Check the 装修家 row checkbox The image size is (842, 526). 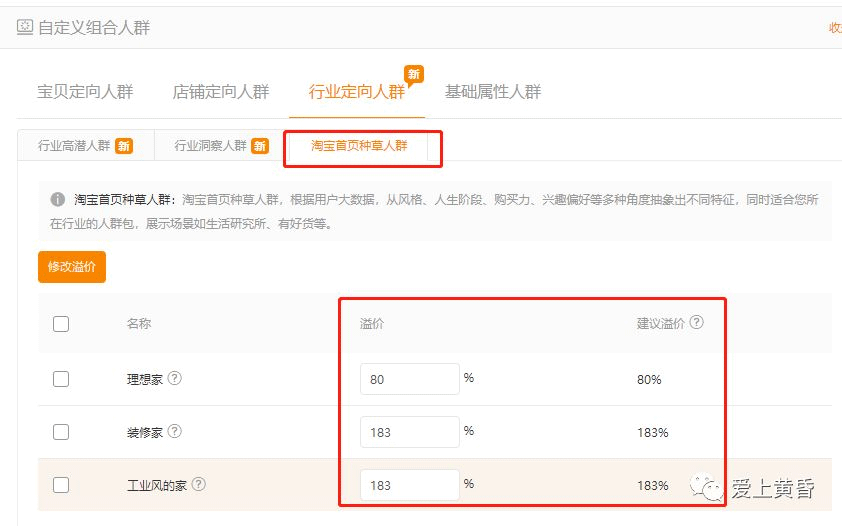(x=61, y=432)
